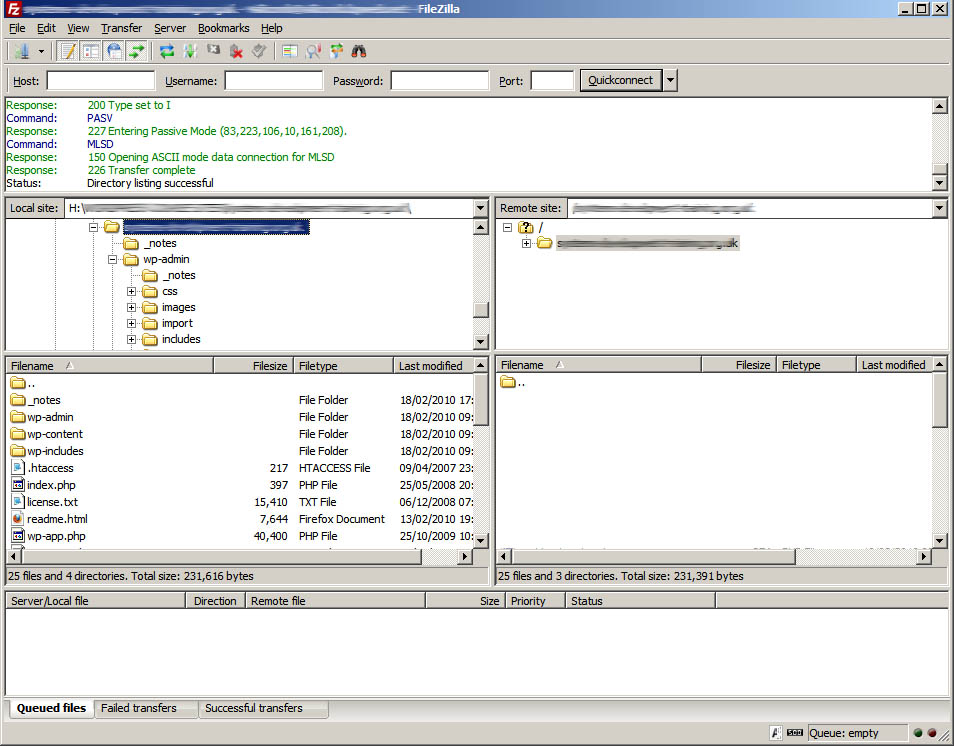
Task: Select the wp-content folder icon in file list
Action: pyautogui.click(x=18, y=434)
